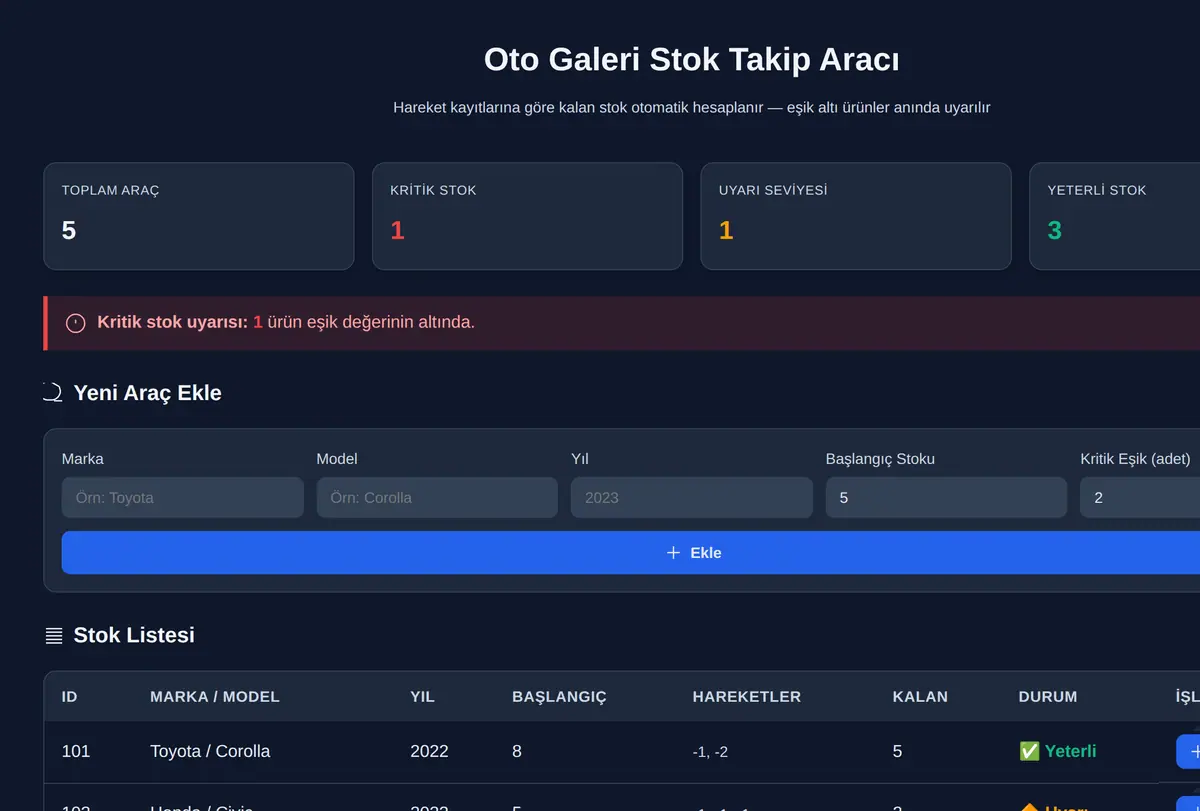Click the plus button in Toyota Corolla row

click(x=1188, y=751)
